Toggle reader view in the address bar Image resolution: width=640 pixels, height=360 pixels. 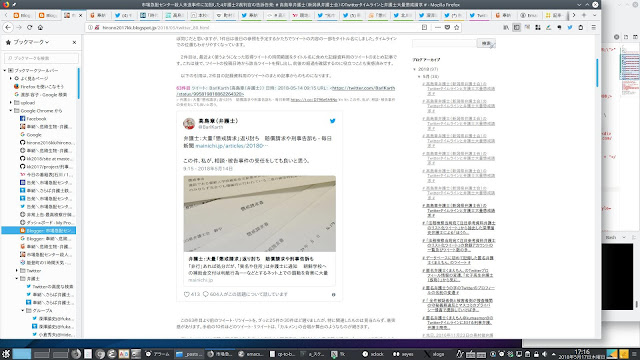click(x=424, y=27)
